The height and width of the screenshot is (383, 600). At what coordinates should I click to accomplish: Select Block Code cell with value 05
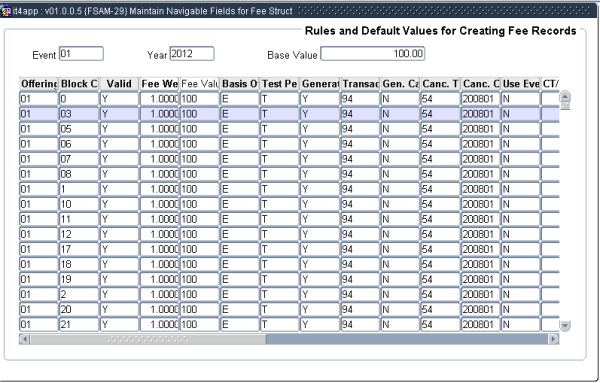[79, 129]
